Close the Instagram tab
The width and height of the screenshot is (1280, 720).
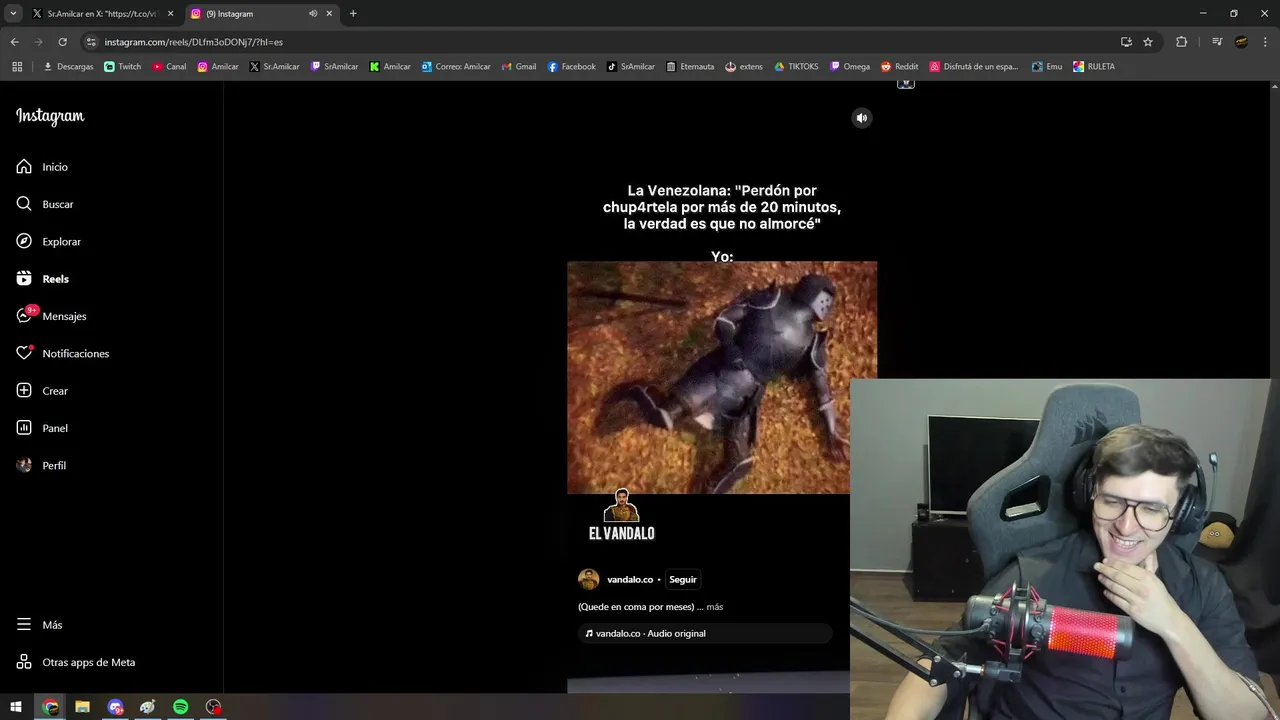[329, 14]
